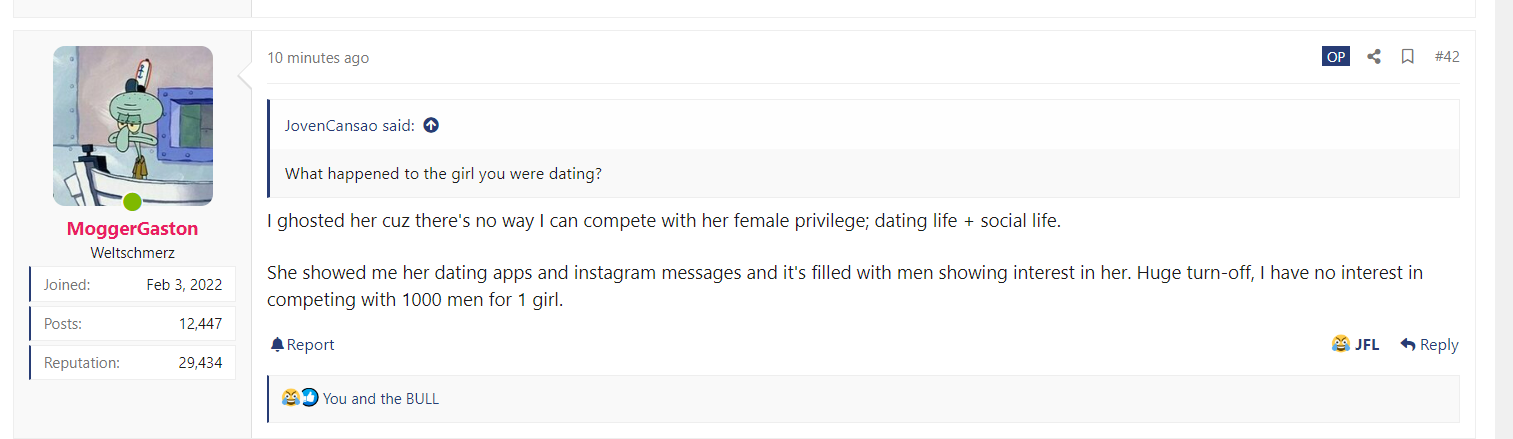1513x439 pixels.
Task: Bookmark this post with the bookmark icon
Action: (x=1407, y=57)
